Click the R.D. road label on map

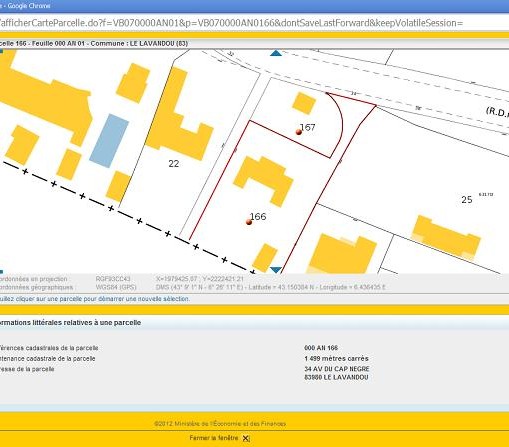[x=497, y=112]
